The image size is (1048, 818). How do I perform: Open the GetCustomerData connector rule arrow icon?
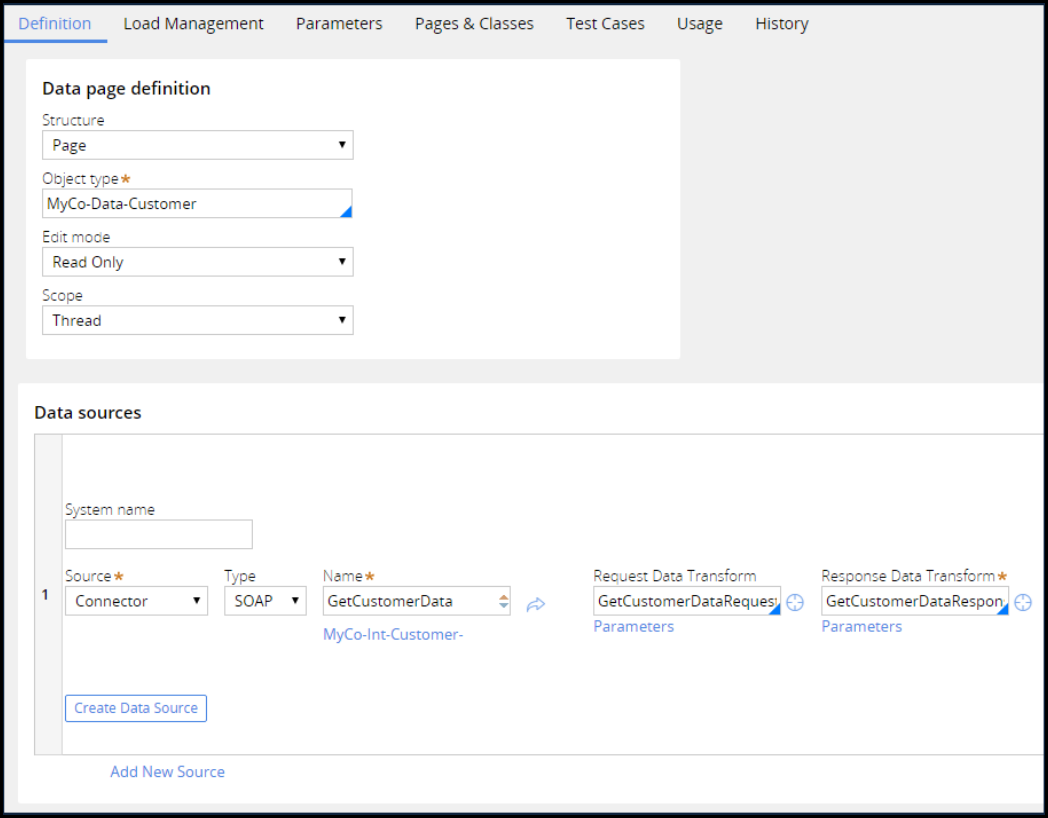tap(536, 604)
